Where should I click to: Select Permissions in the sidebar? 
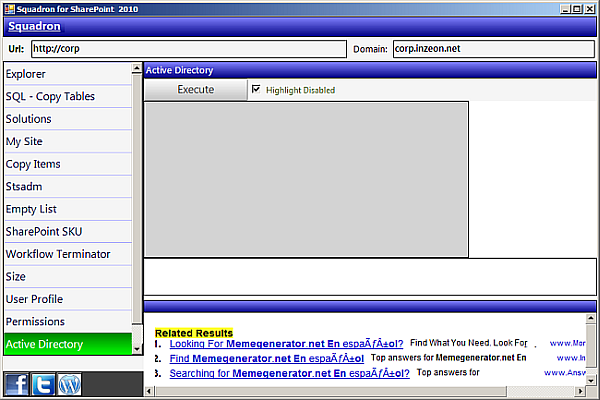tap(68, 322)
